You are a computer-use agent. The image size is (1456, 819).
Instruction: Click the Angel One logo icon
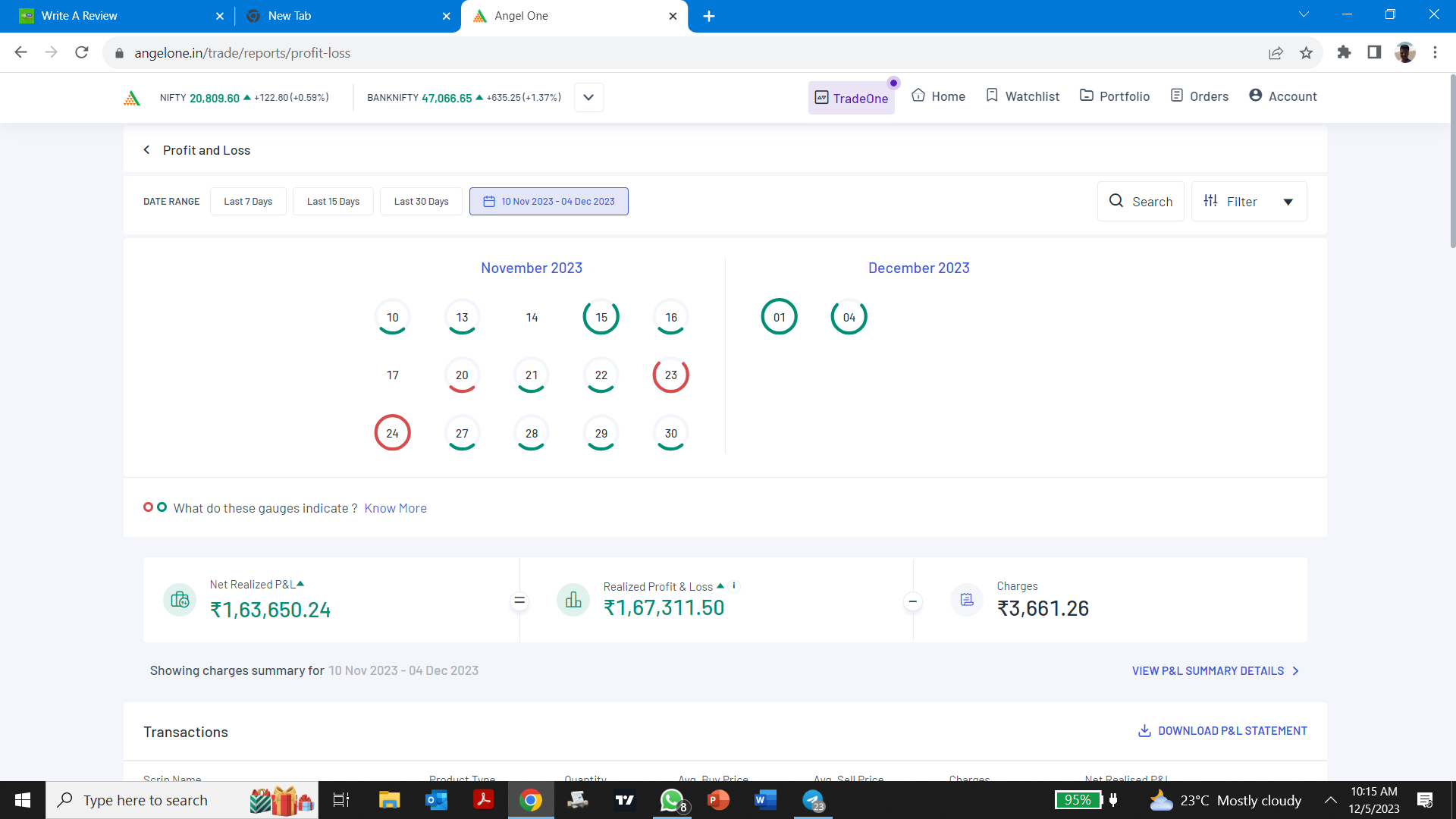point(132,98)
